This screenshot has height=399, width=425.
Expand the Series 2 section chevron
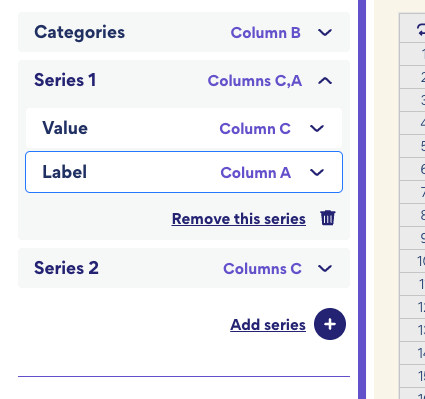tap(325, 268)
